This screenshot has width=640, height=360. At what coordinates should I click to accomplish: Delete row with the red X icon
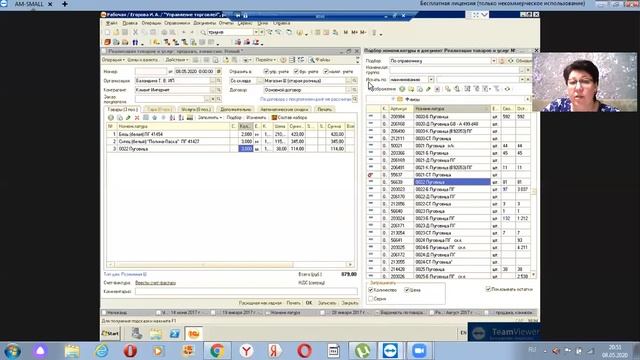point(137,118)
